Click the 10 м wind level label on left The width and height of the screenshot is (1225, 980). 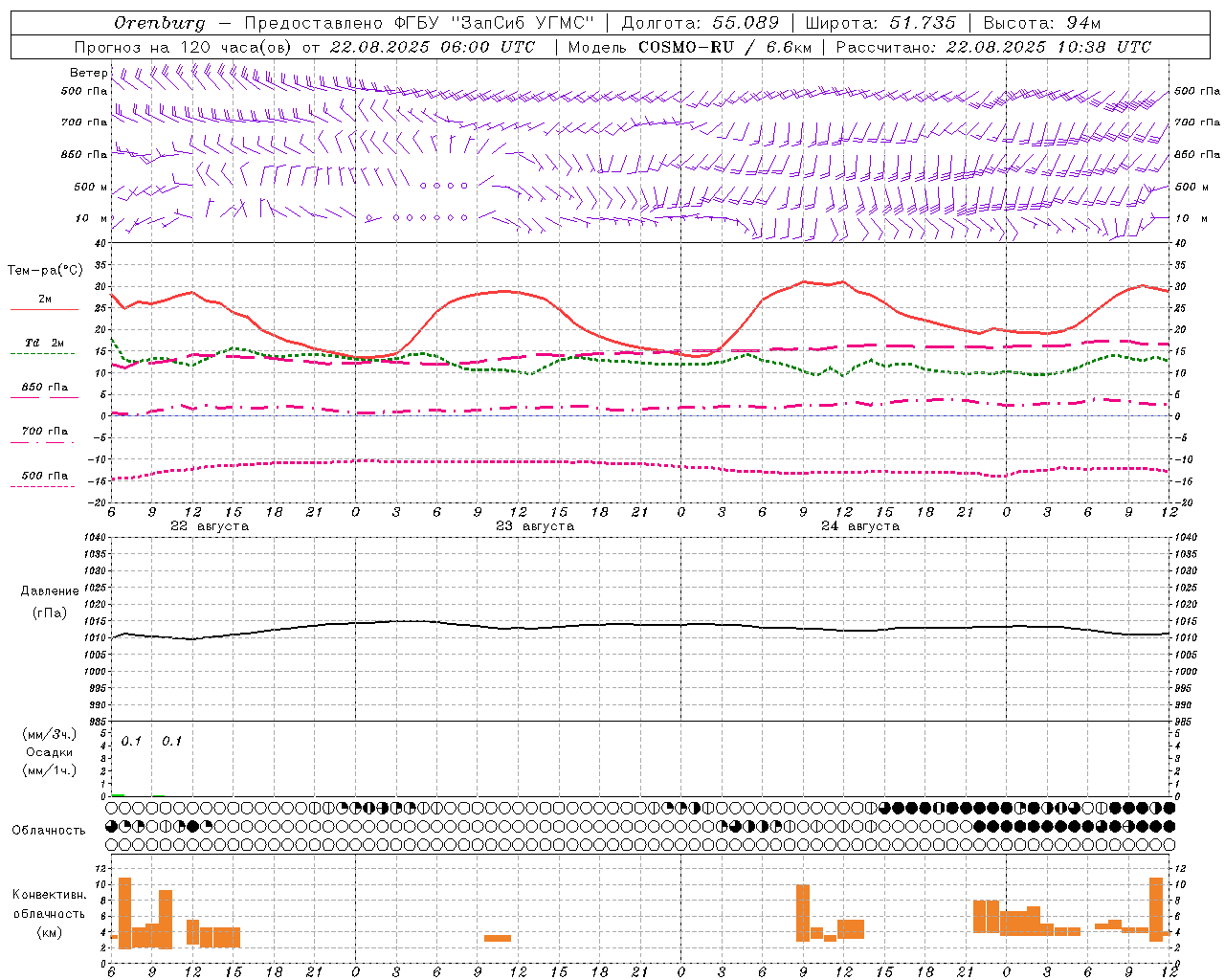pyautogui.click(x=92, y=218)
